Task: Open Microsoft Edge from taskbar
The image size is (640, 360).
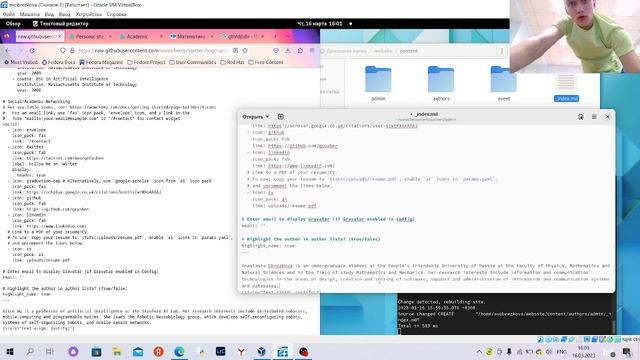Action: click(179, 352)
